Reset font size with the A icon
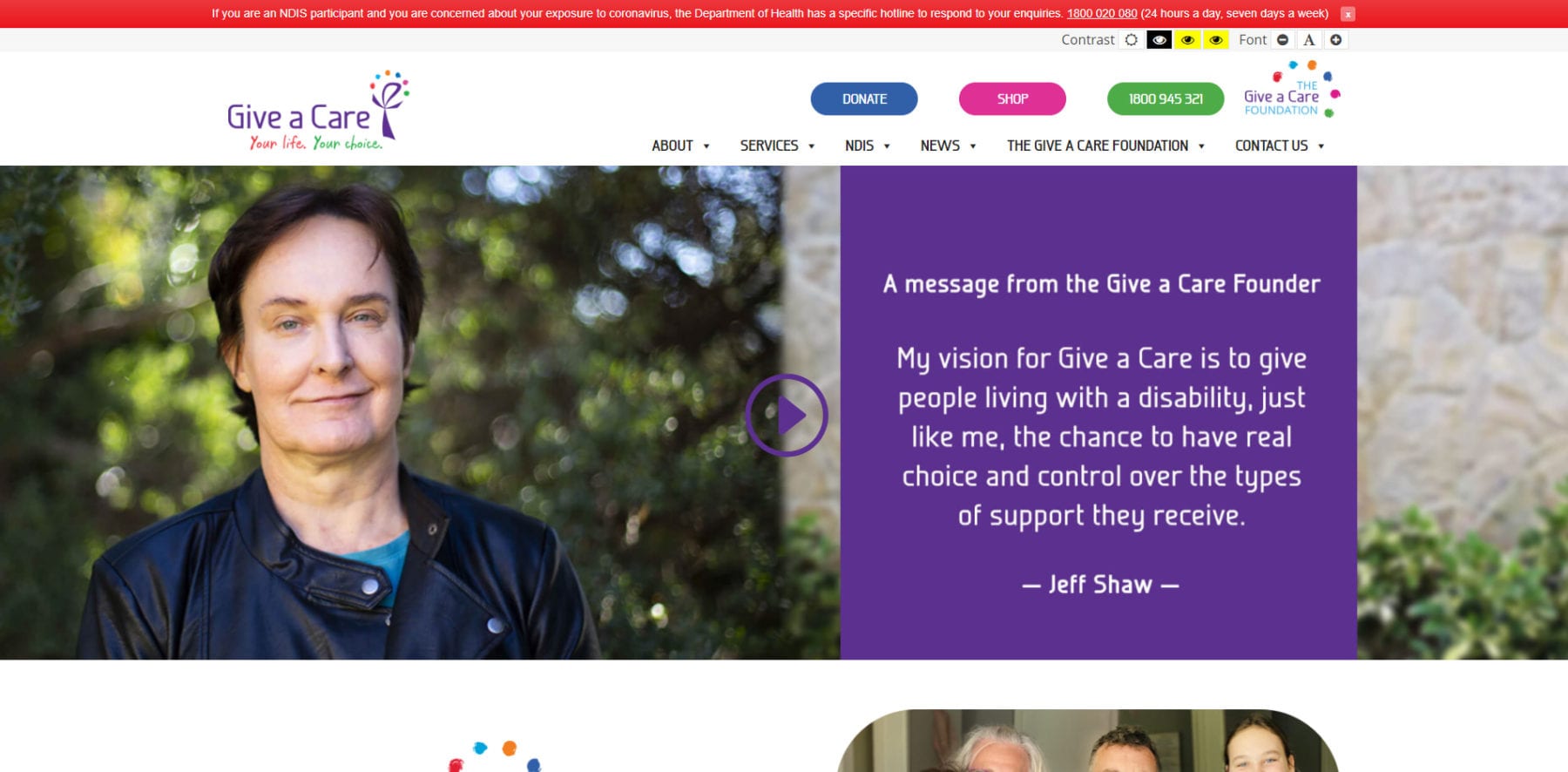This screenshot has height=772, width=1568. pyautogui.click(x=1308, y=40)
